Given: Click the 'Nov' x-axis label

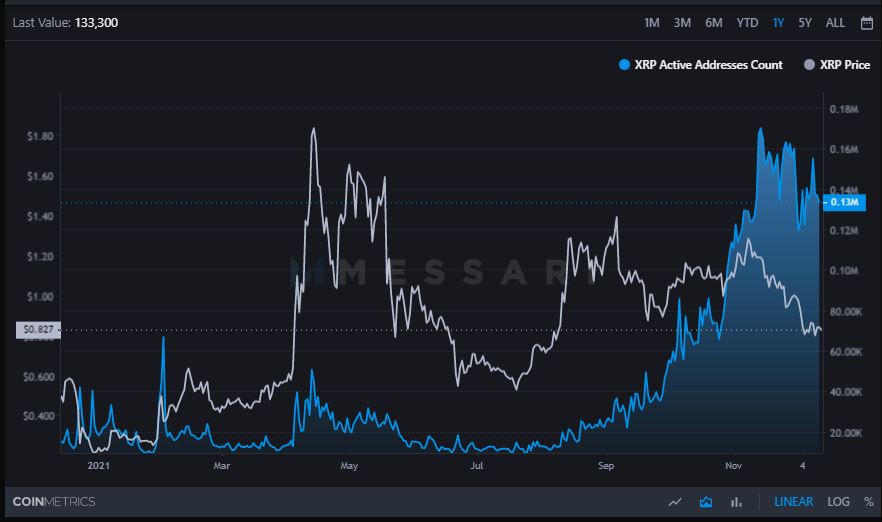Looking at the screenshot, I should click(x=734, y=466).
